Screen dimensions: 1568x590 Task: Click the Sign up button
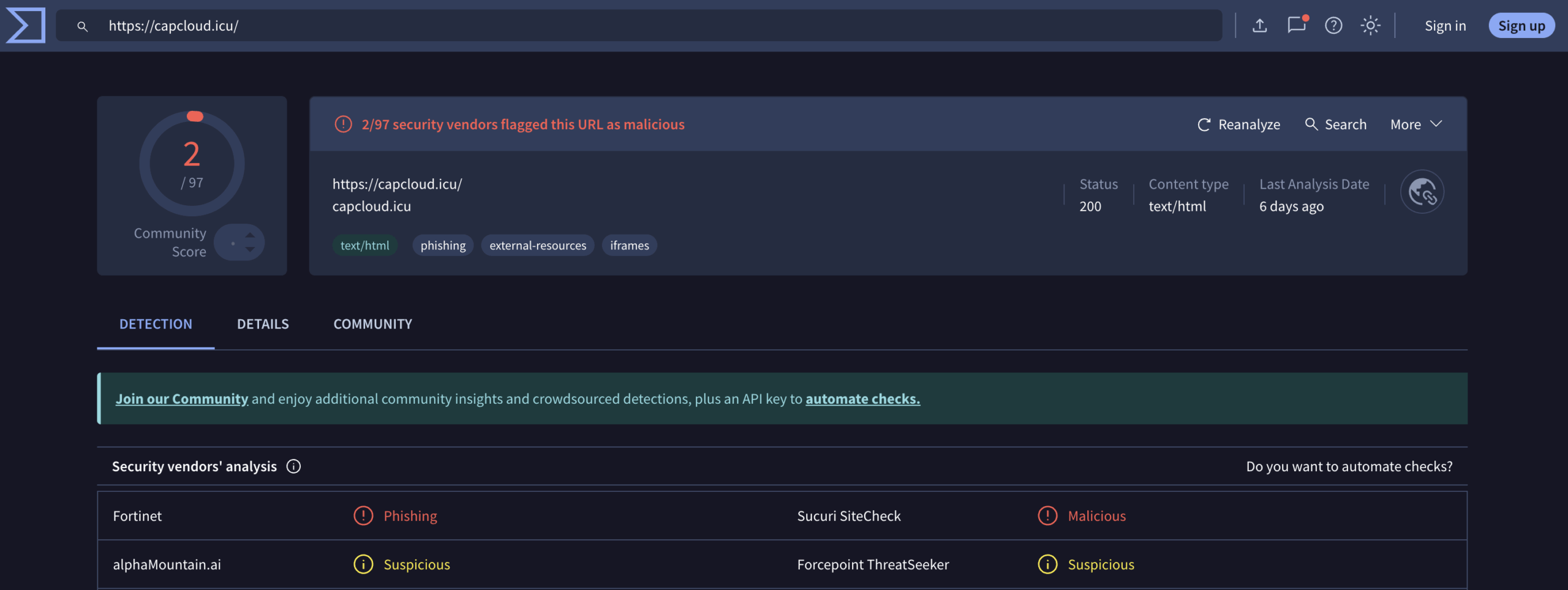pos(1521,26)
